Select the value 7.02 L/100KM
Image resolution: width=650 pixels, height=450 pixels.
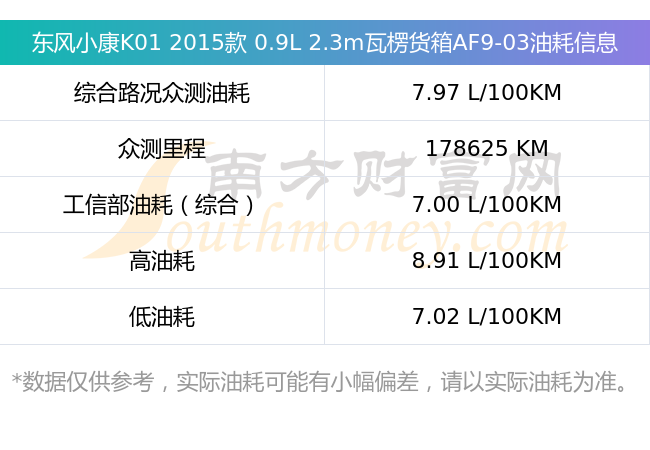pos(487,316)
